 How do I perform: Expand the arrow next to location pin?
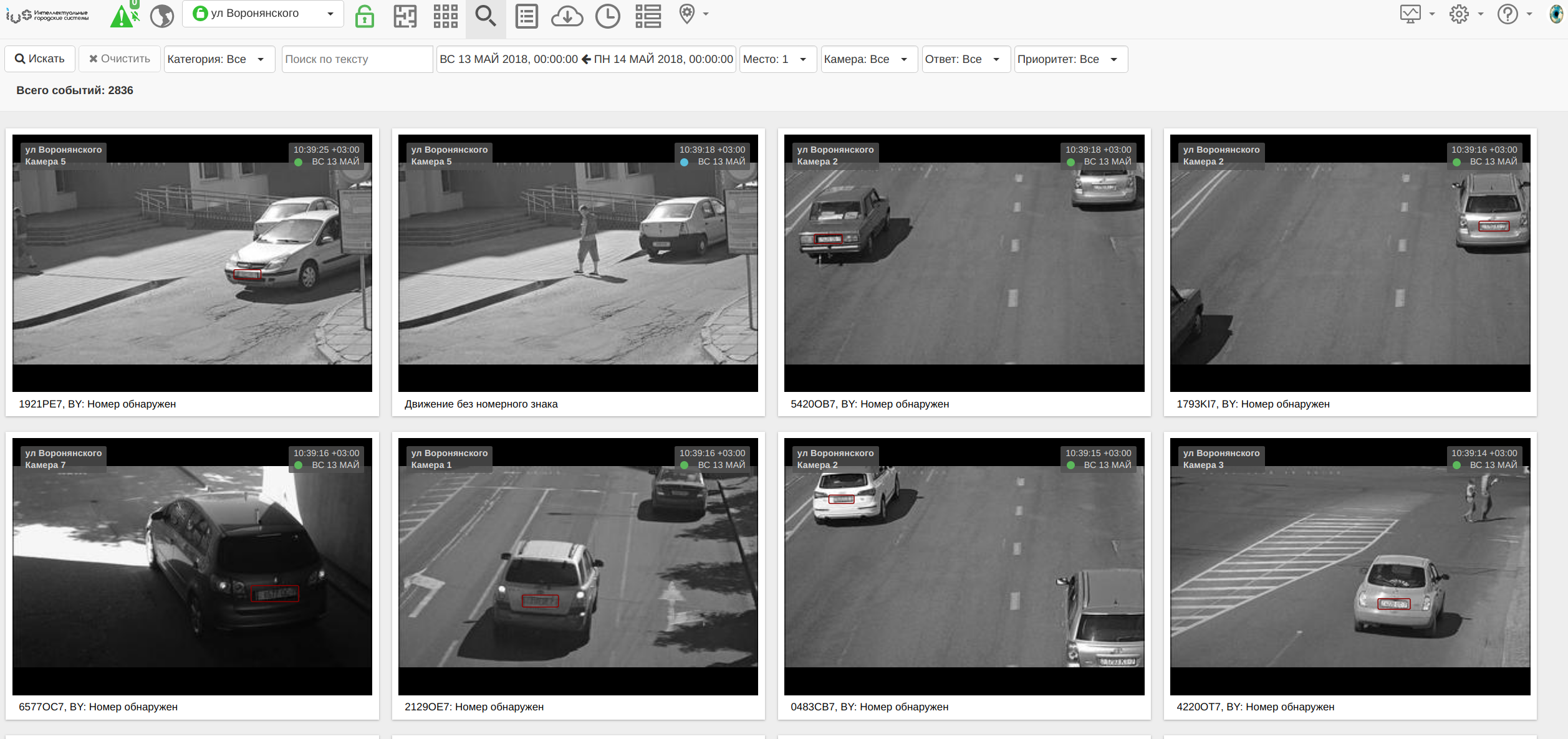pyautogui.click(x=706, y=14)
